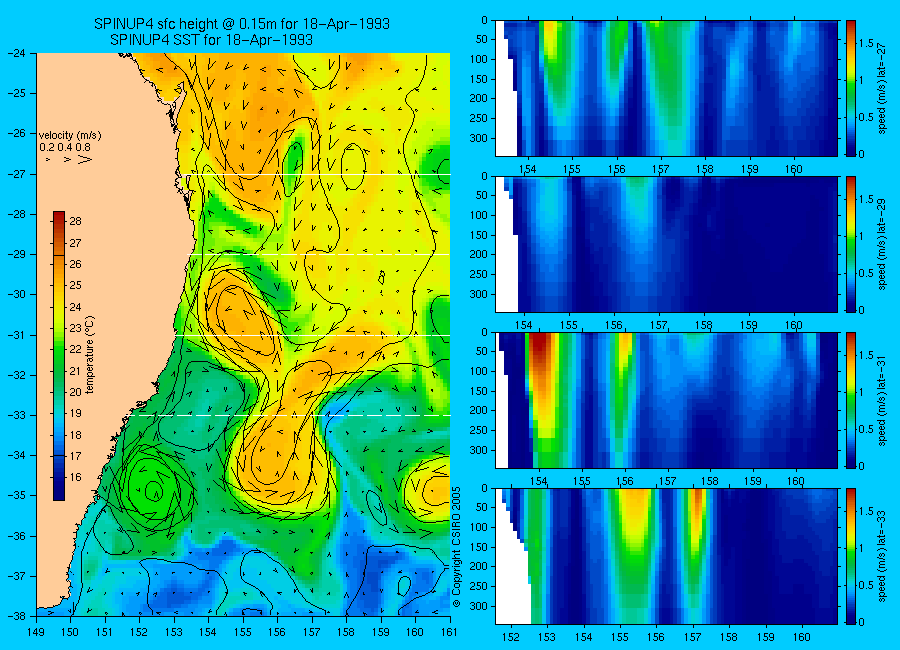Click the temperature color bar on the map

point(59,356)
